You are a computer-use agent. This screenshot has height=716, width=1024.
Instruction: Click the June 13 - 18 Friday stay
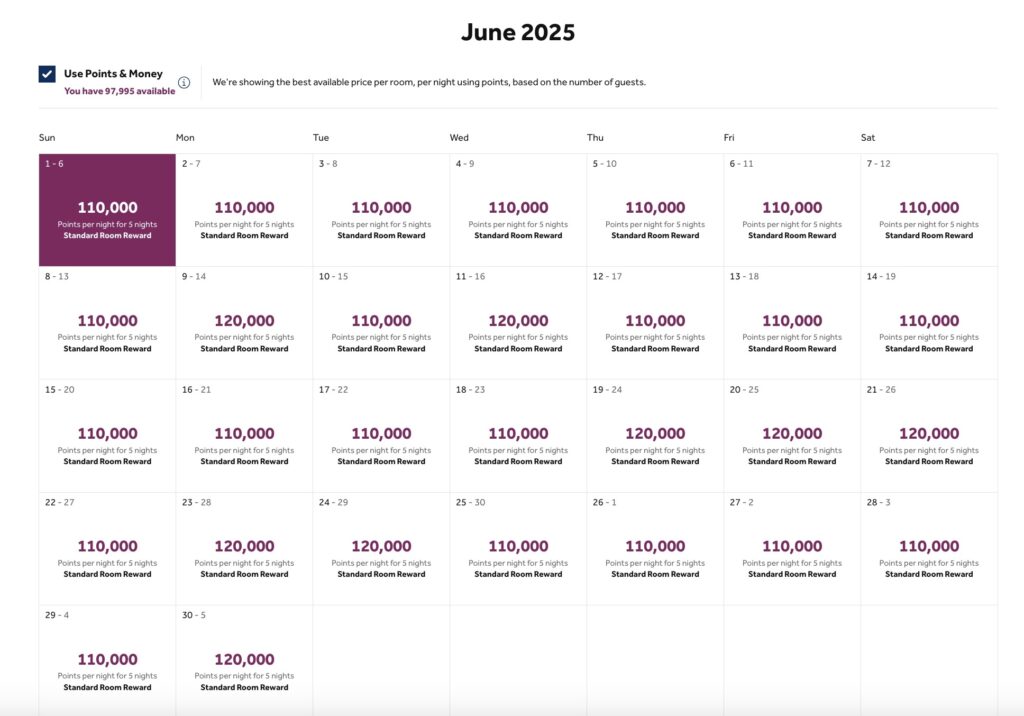(x=792, y=323)
